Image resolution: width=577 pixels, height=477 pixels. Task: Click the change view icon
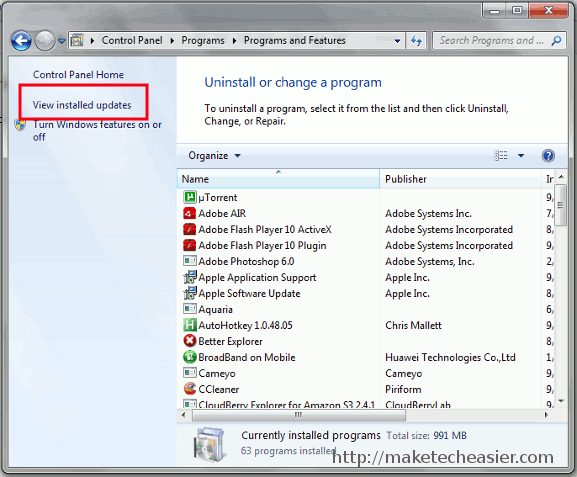click(x=501, y=156)
